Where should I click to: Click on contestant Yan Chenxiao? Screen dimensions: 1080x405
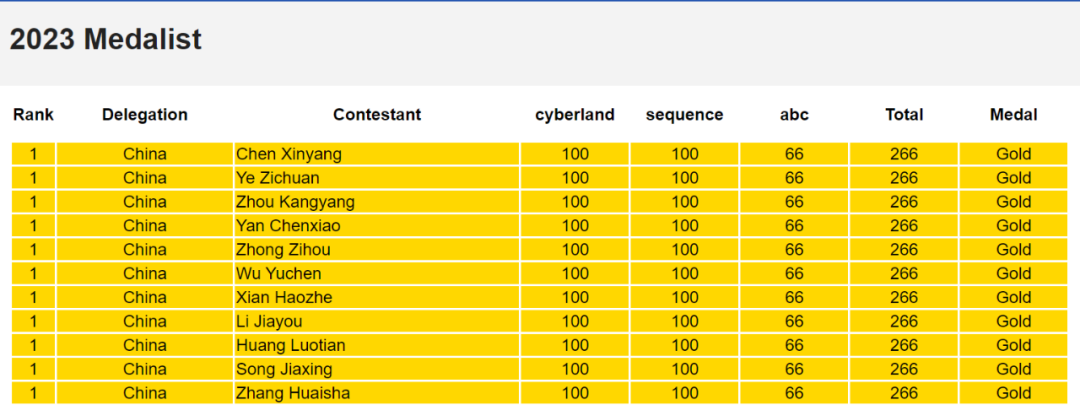pos(288,226)
